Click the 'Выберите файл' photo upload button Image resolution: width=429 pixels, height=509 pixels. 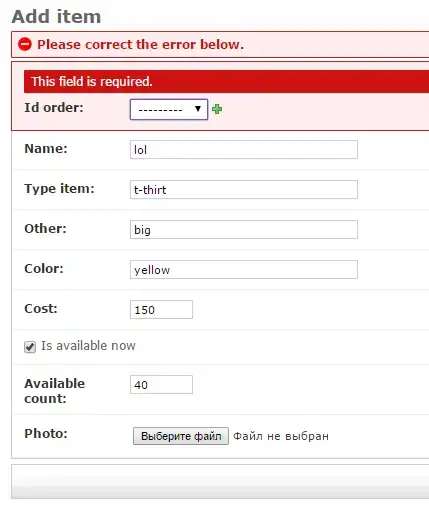click(x=181, y=436)
